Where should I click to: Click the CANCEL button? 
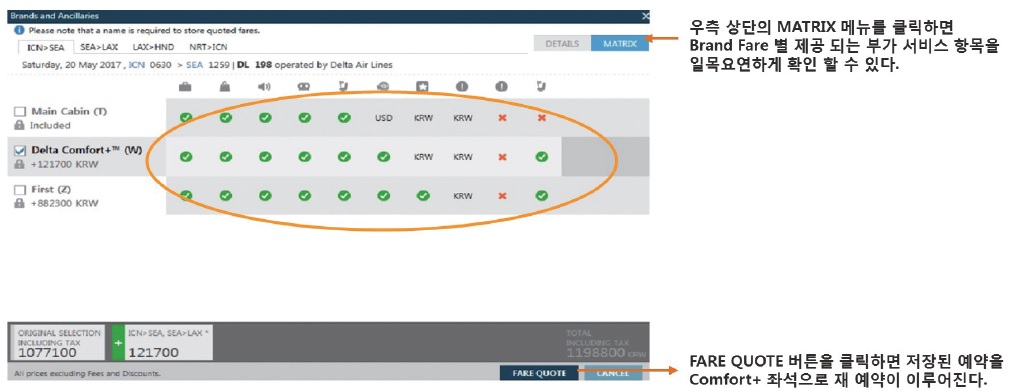point(612,373)
